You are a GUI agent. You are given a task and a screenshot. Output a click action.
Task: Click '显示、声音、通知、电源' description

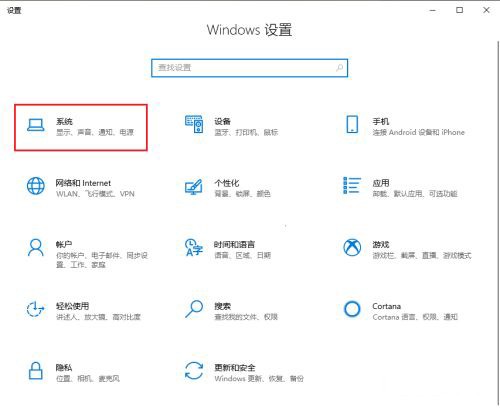95,132
